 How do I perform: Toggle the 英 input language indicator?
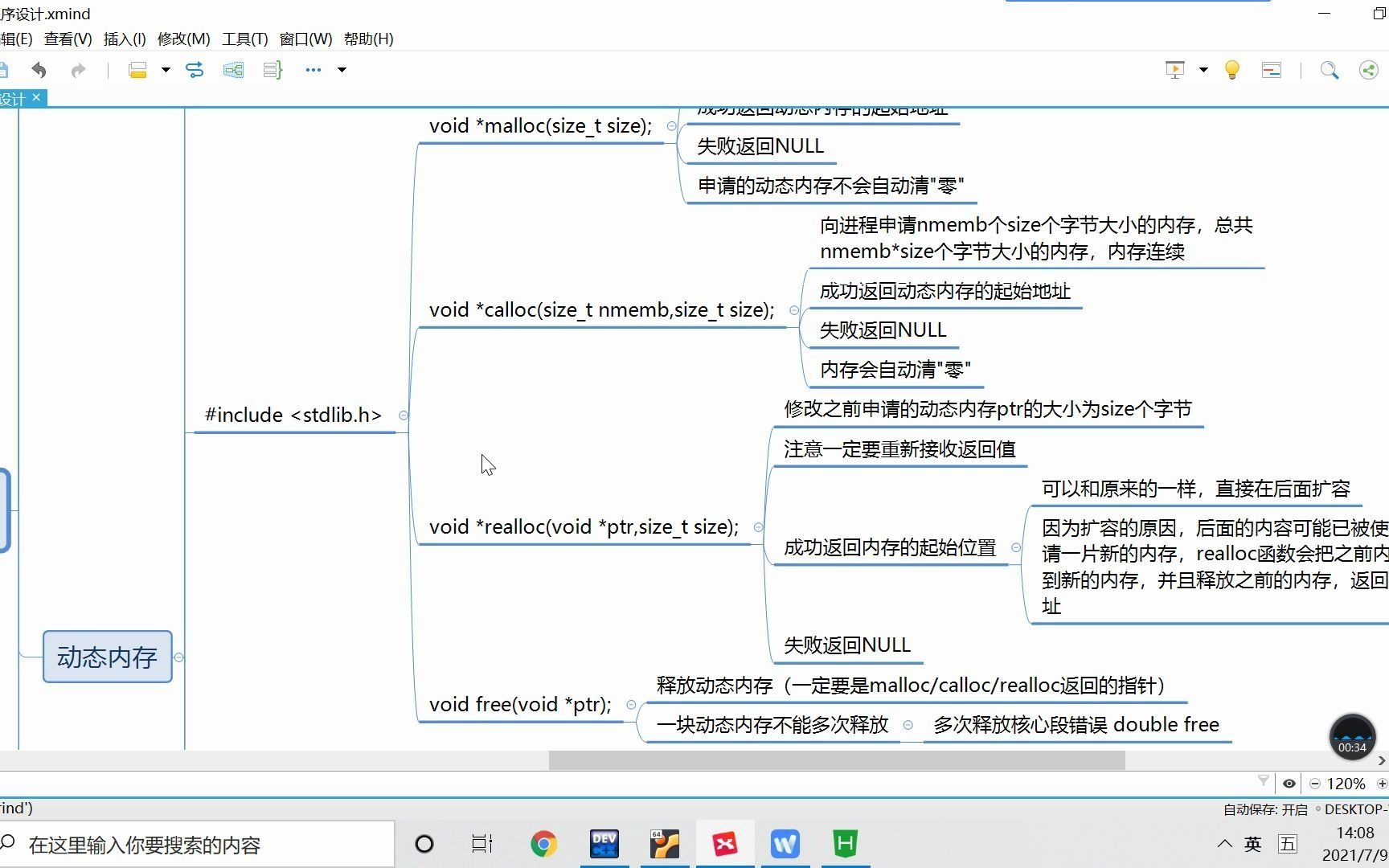[x=1253, y=844]
